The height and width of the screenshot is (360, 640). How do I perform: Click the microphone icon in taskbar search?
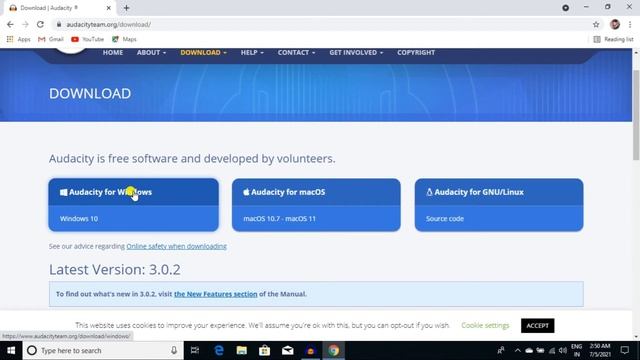[174, 351]
